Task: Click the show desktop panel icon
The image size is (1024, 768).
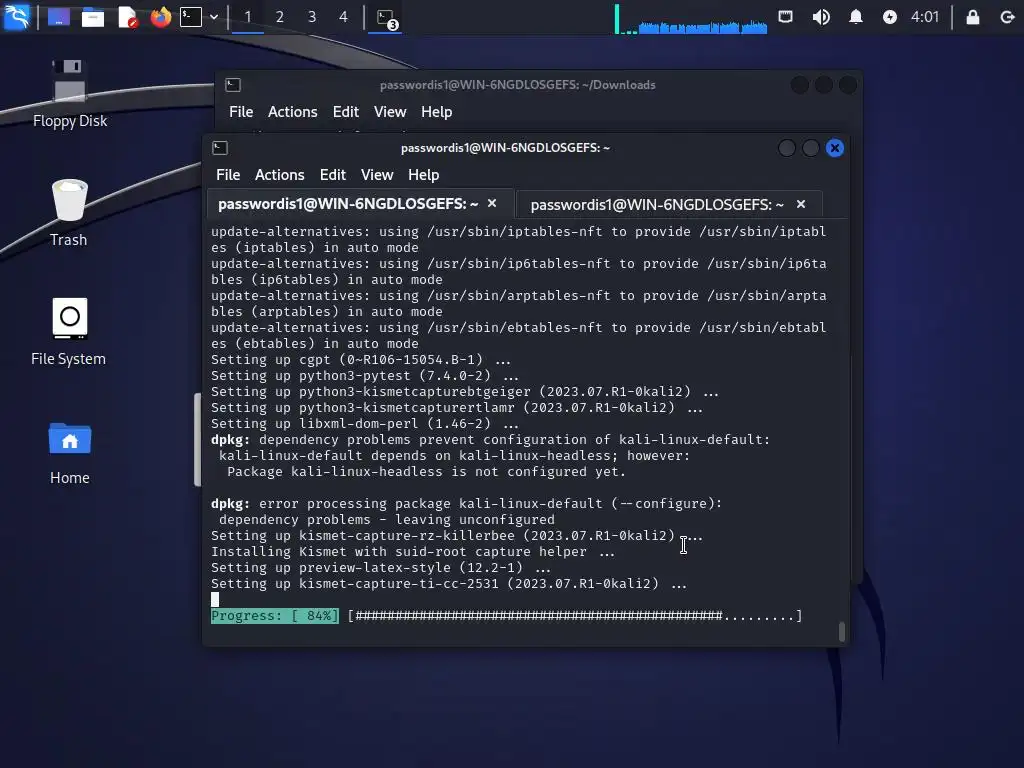Action: 59,17
